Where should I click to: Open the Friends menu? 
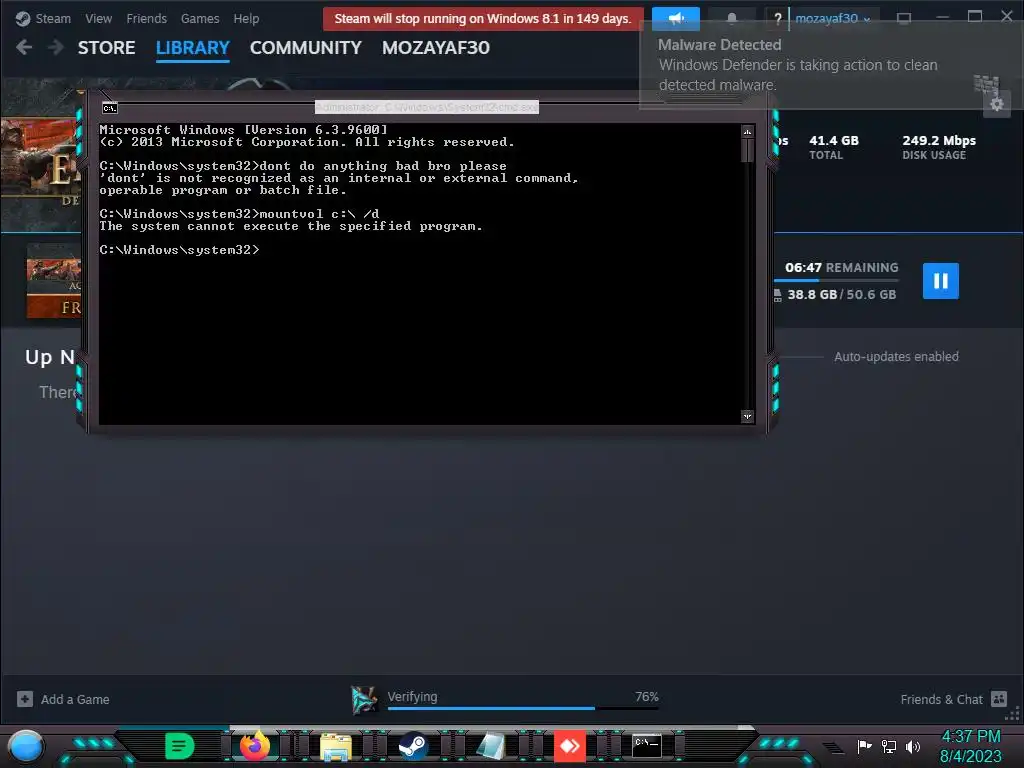[x=147, y=19]
